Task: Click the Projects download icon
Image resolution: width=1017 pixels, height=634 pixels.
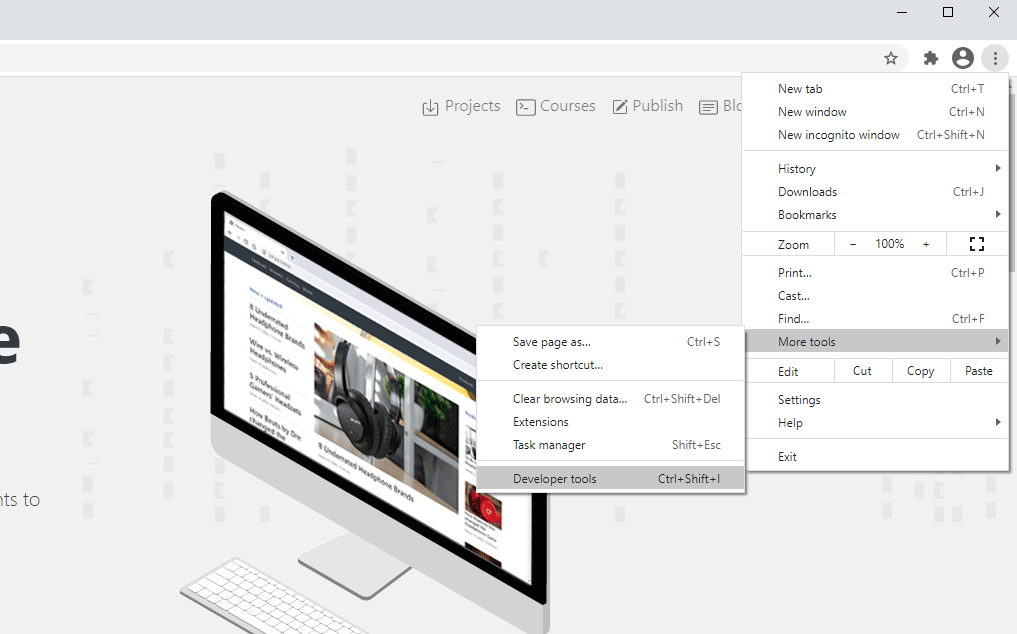Action: (430, 107)
